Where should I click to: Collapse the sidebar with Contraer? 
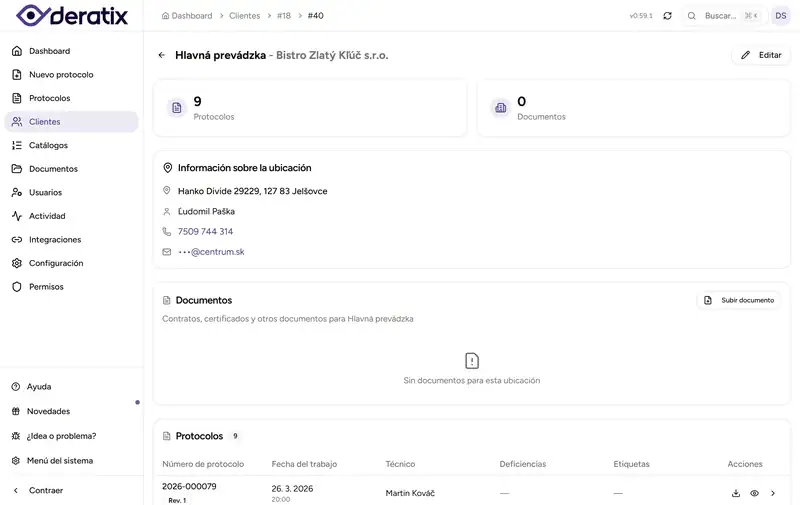[x=71, y=490]
